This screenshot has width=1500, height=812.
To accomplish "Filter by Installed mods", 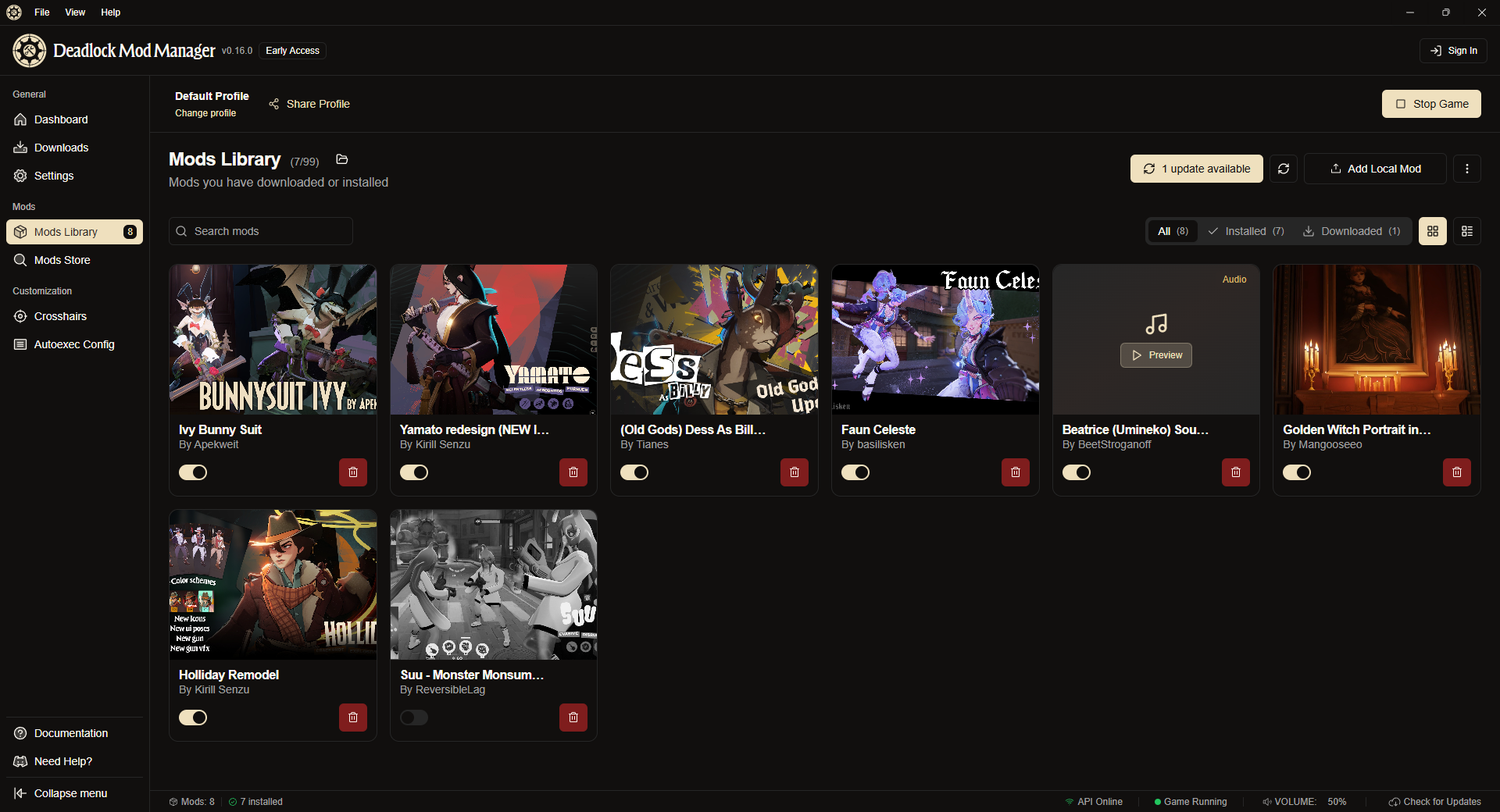I will point(1245,231).
